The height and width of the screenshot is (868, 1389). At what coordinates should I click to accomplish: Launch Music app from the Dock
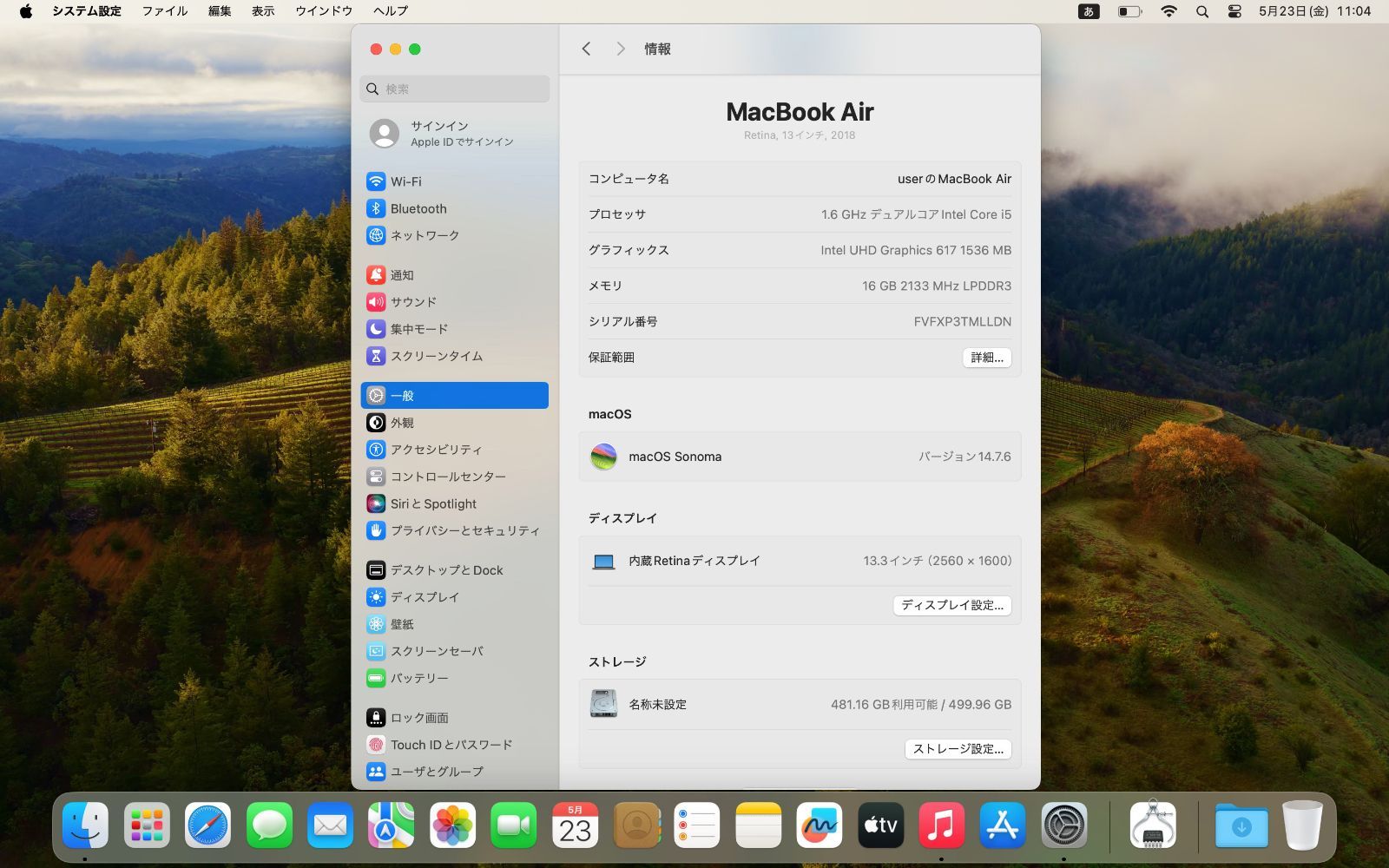(942, 825)
